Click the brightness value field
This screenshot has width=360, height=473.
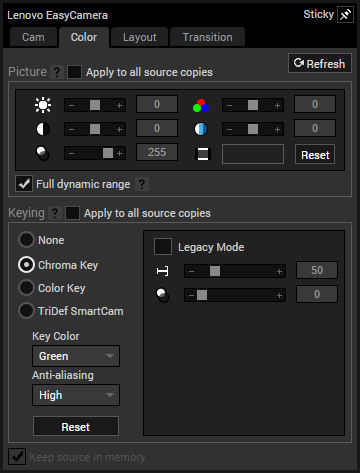(x=157, y=104)
